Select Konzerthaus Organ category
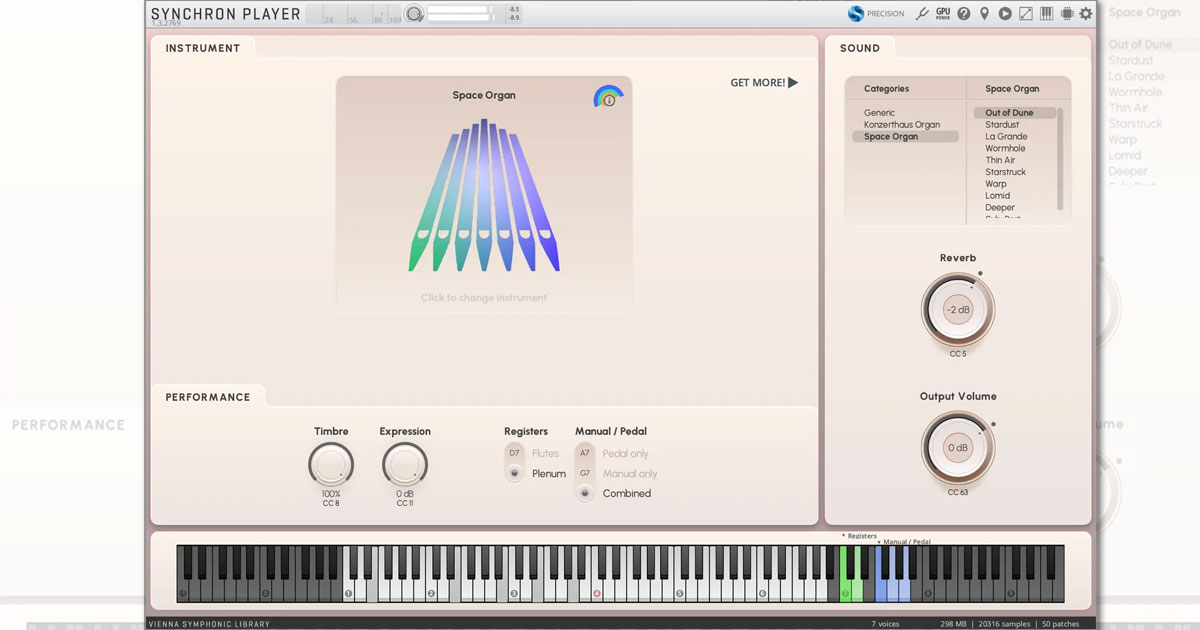This screenshot has width=1200, height=630. (x=902, y=125)
